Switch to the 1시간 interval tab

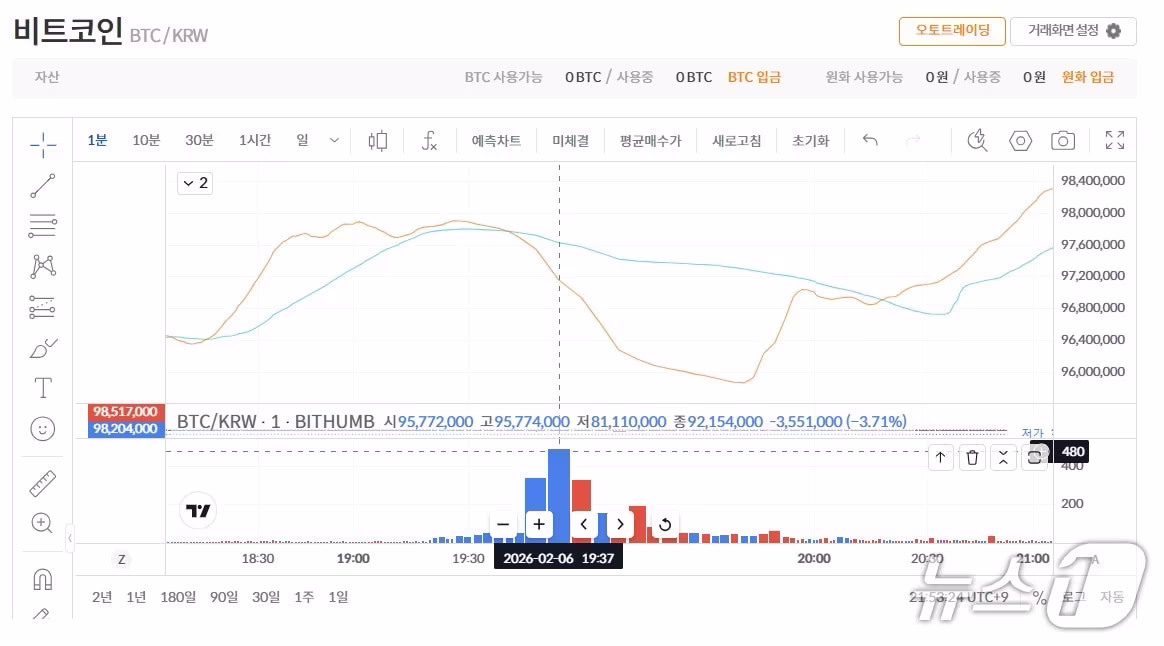coord(255,141)
